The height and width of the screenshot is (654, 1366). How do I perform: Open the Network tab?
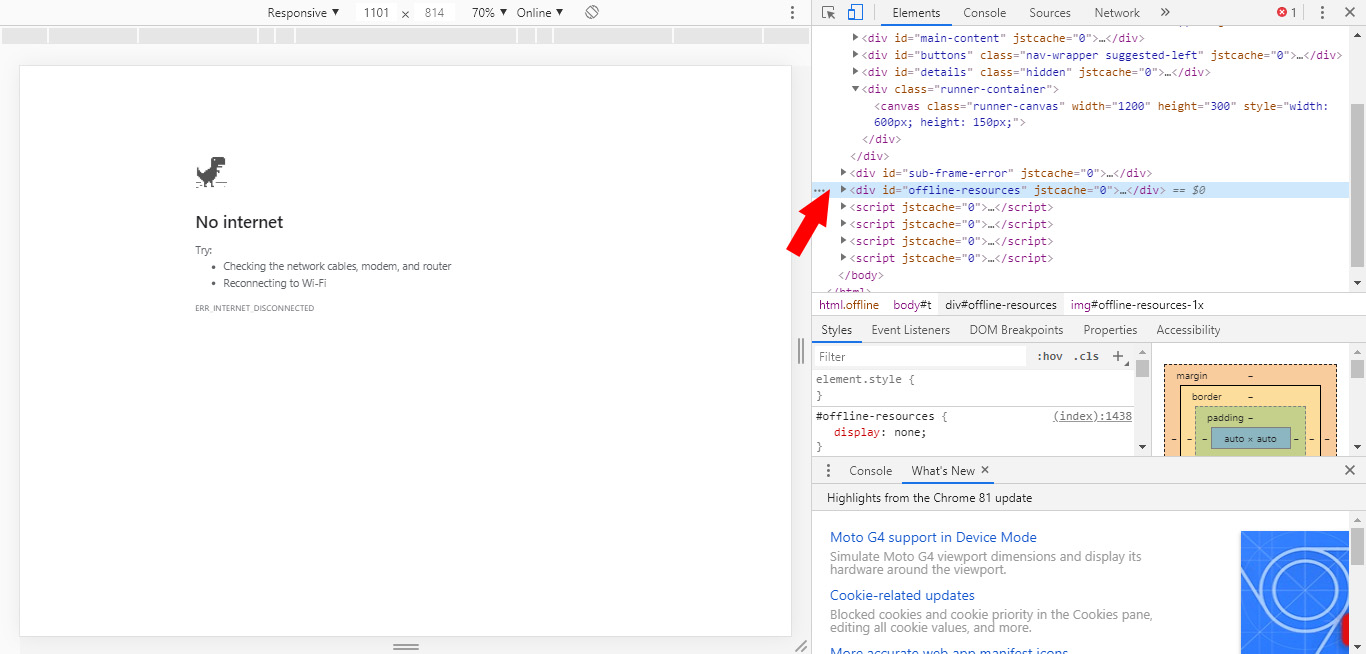1117,13
